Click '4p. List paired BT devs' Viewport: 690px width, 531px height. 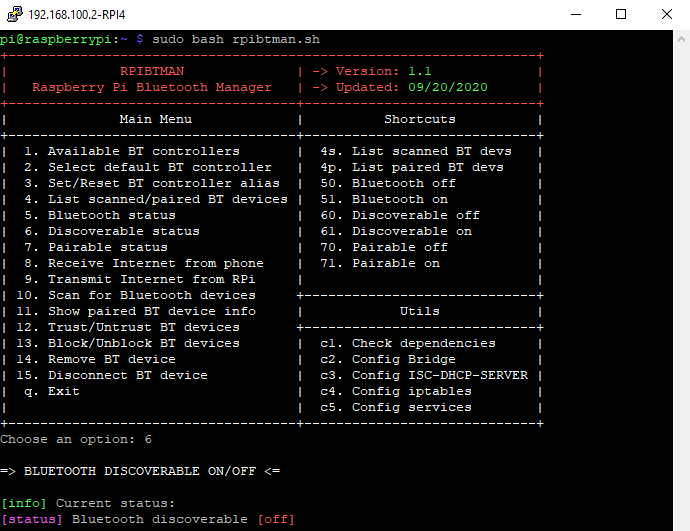412,167
